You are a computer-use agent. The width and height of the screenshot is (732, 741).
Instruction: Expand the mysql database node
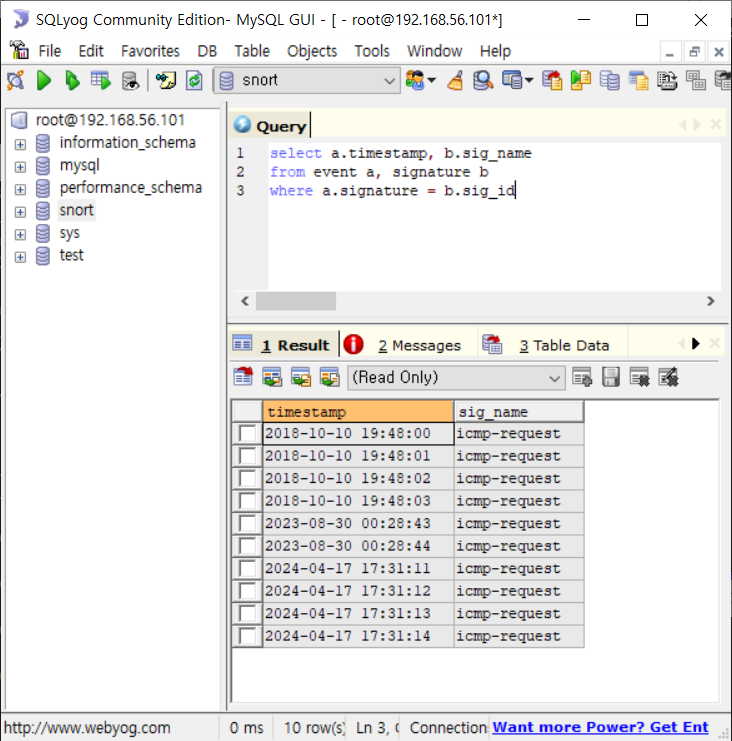20,166
